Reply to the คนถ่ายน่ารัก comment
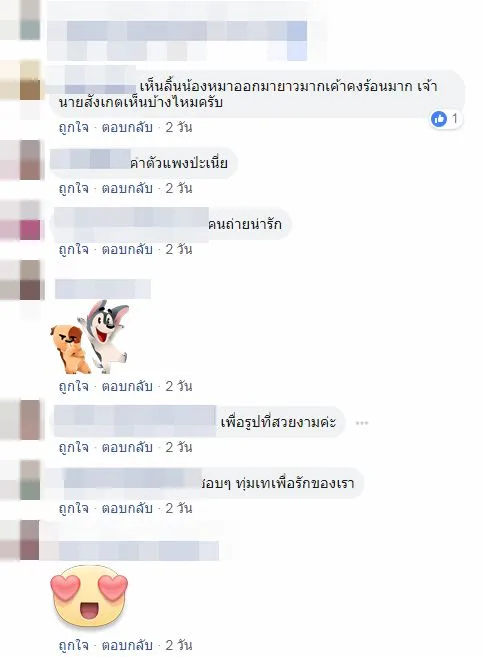Screen dimensions: 483x657 pyautogui.click(x=127, y=250)
